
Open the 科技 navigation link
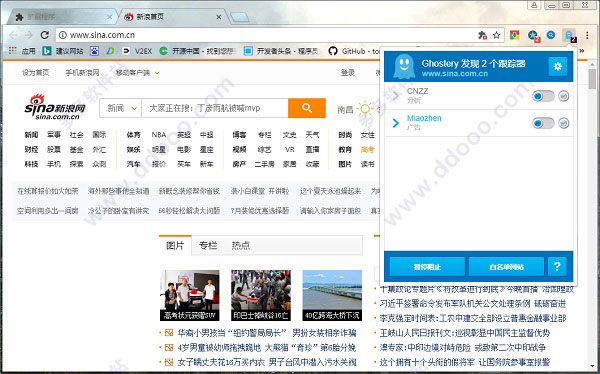(x=31, y=164)
